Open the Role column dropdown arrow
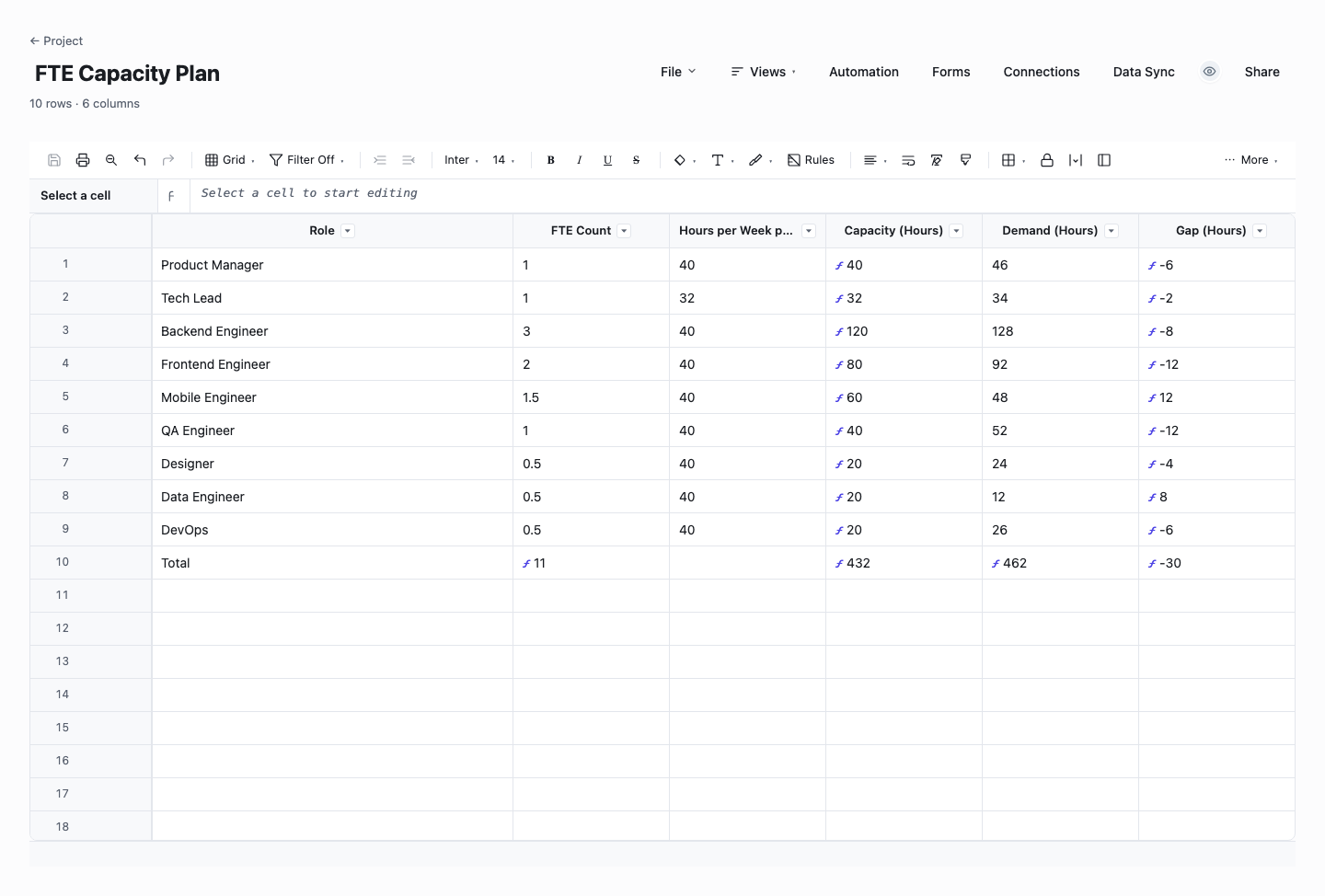Screen dimensions: 1325x896 point(348,231)
